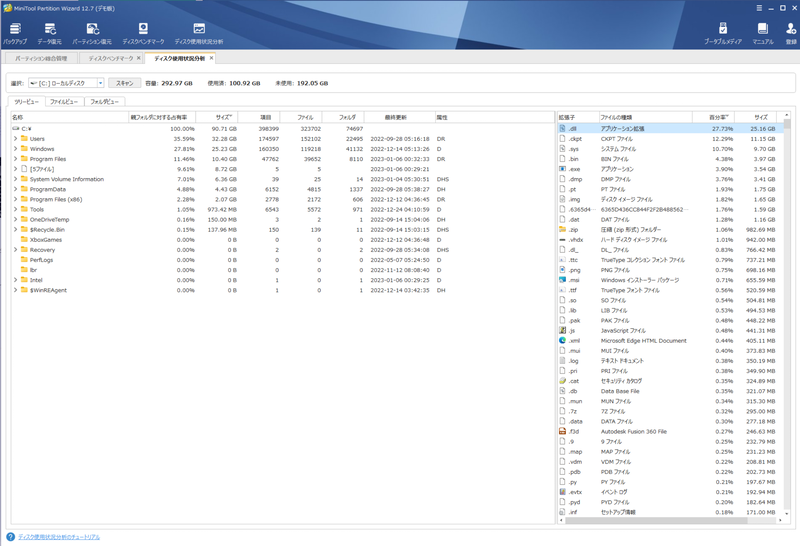
Task: Select the lbr folder row
Action: tap(282, 270)
